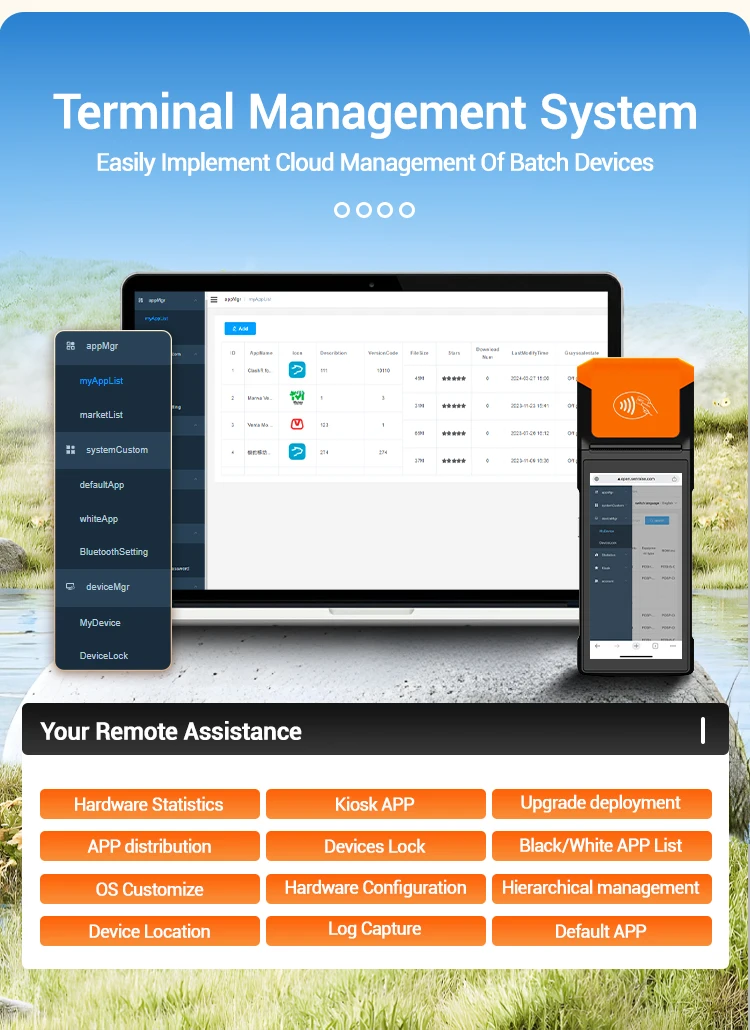Click the Upgrade deployment button
This screenshot has height=1030, width=750.
click(602, 804)
